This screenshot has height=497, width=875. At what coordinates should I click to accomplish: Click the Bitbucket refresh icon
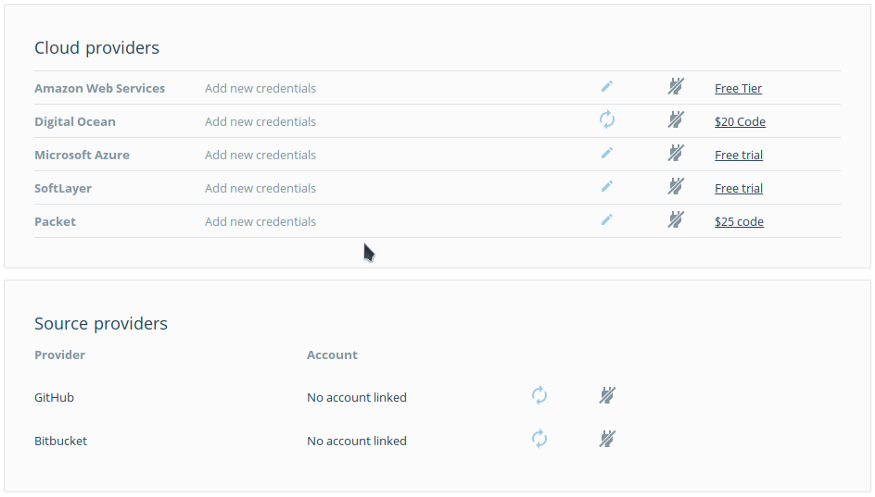(x=539, y=439)
